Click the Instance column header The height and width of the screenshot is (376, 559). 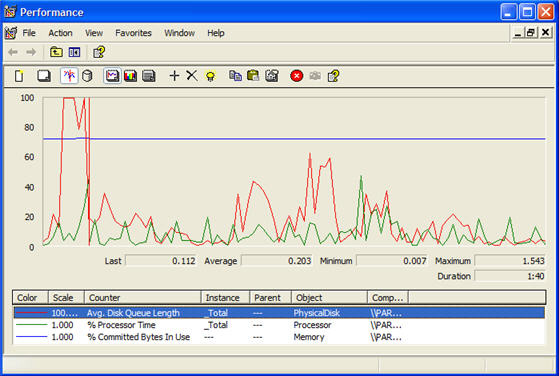pyautogui.click(x=225, y=297)
